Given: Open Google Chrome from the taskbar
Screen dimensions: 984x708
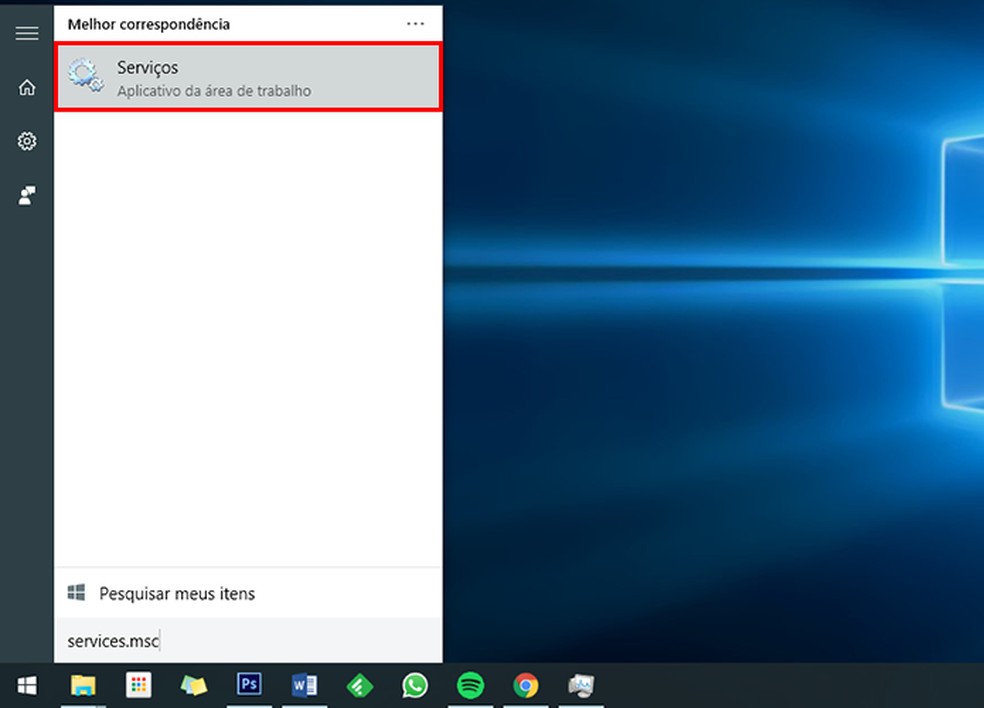Looking at the screenshot, I should 525,685.
